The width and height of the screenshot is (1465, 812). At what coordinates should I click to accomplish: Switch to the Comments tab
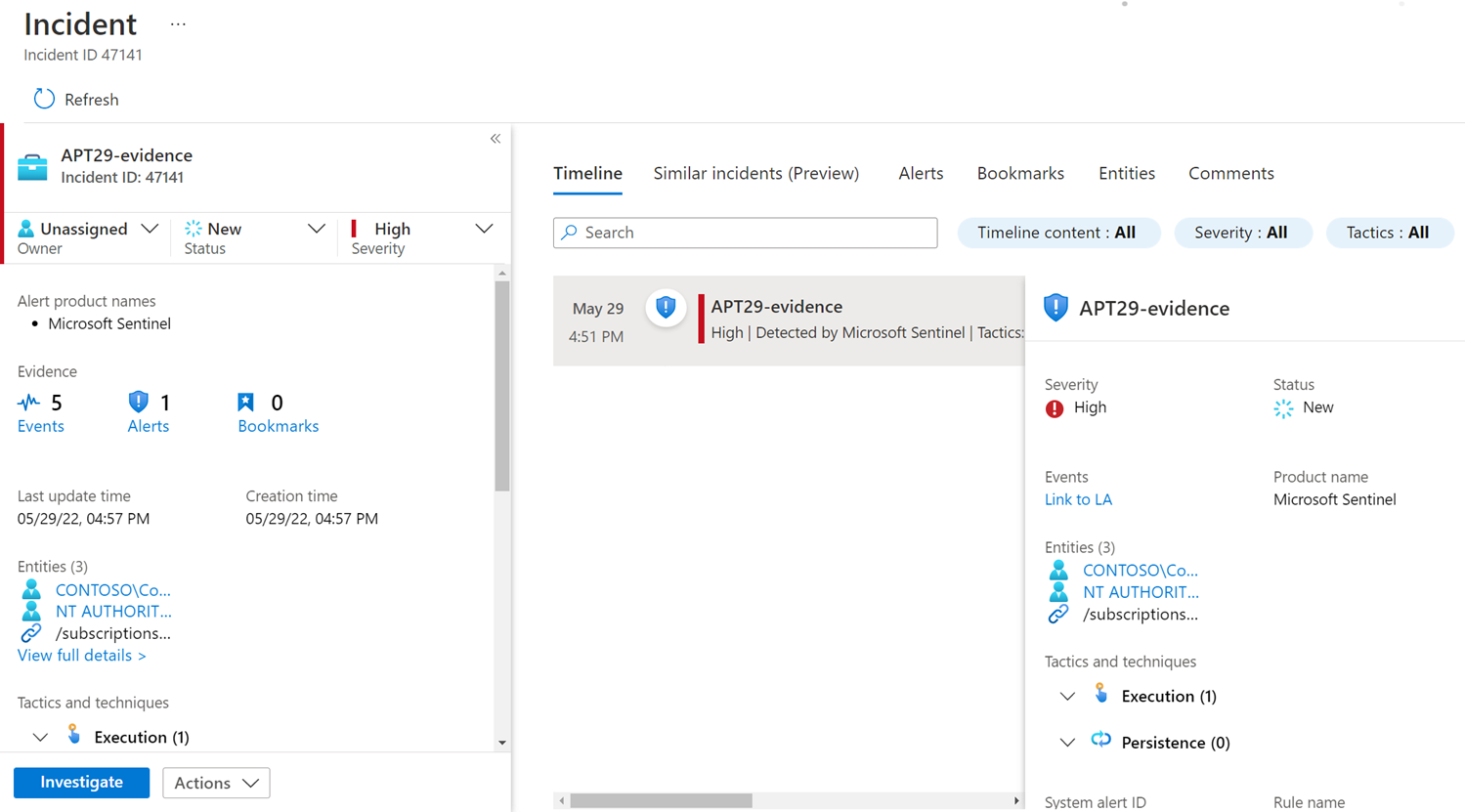point(1230,173)
